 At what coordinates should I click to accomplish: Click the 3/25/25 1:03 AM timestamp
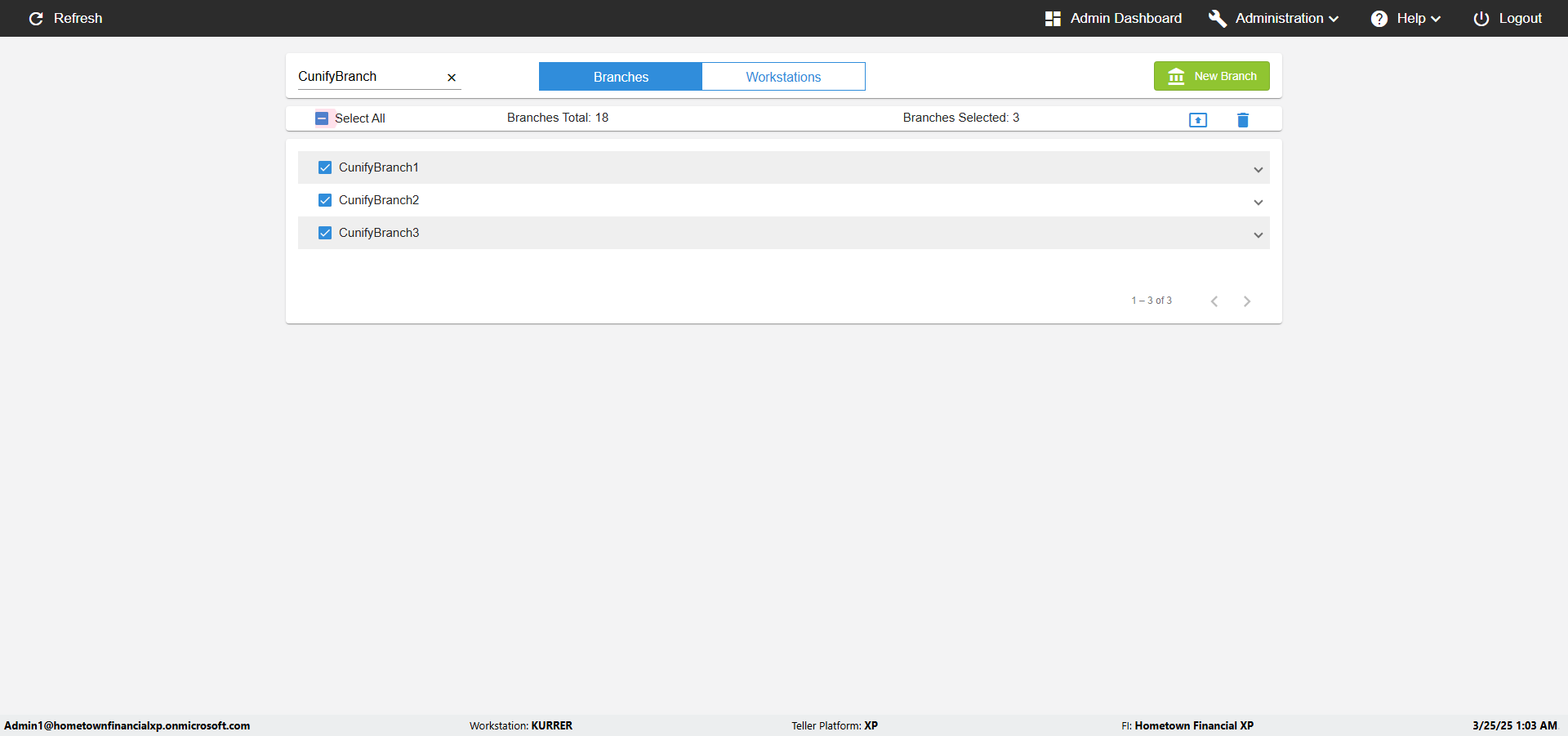[x=1515, y=725]
